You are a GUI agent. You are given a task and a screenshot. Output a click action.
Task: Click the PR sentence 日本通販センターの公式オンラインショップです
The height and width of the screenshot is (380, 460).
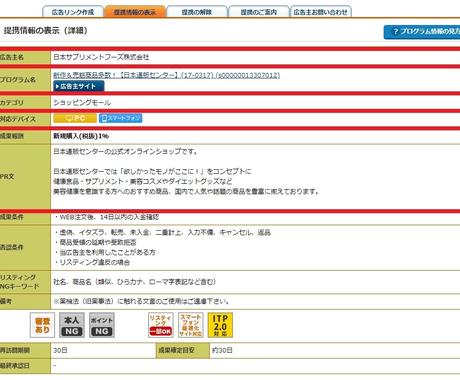[x=125, y=152]
